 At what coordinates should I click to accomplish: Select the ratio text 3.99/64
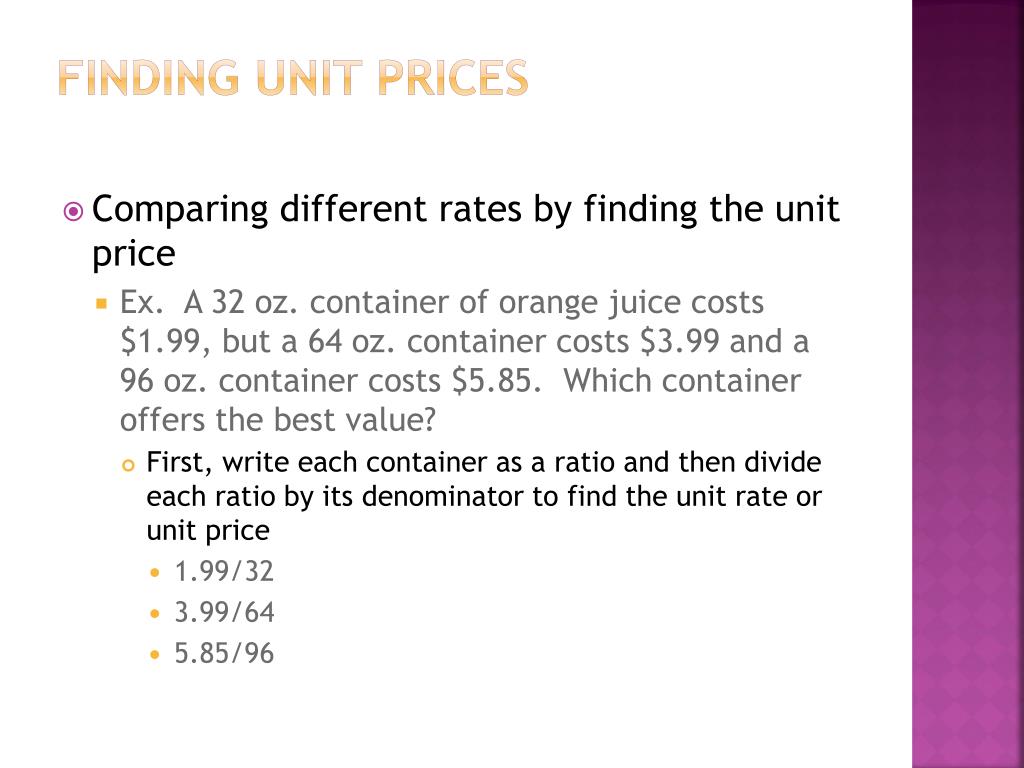point(224,613)
